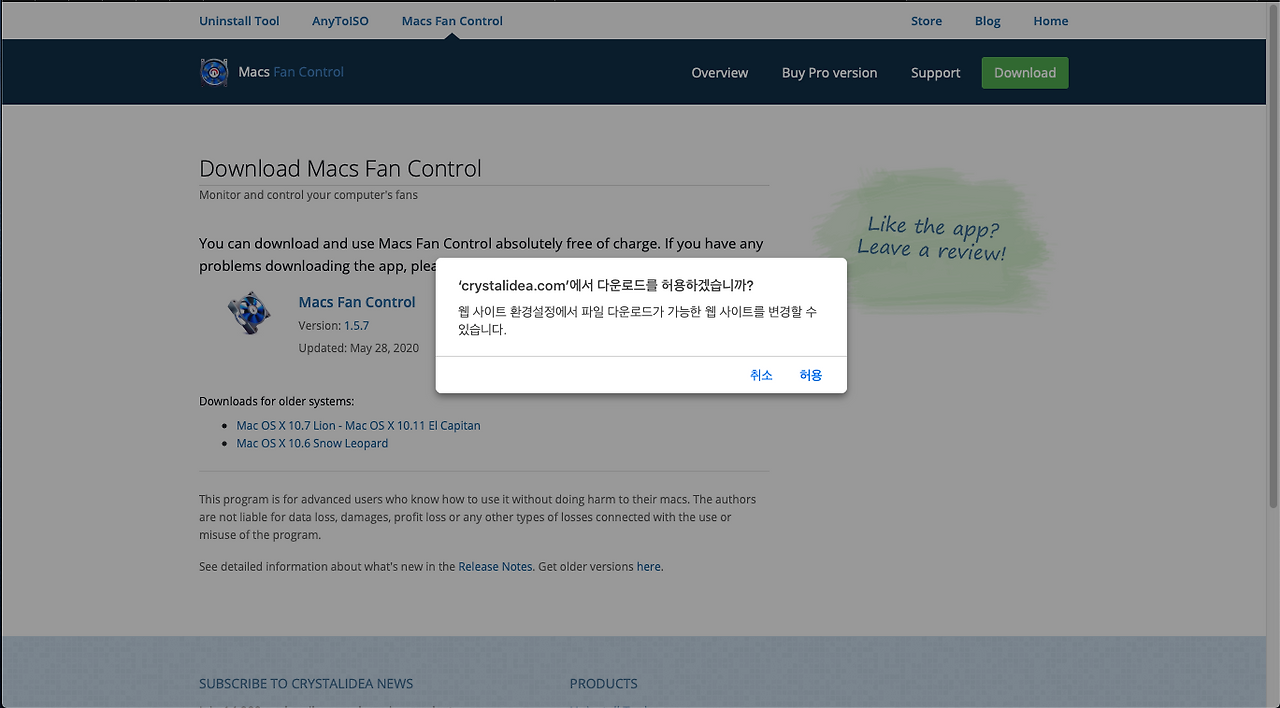Click the 'Download Macs Fan Control' heading
1280x708 pixels.
click(340, 168)
